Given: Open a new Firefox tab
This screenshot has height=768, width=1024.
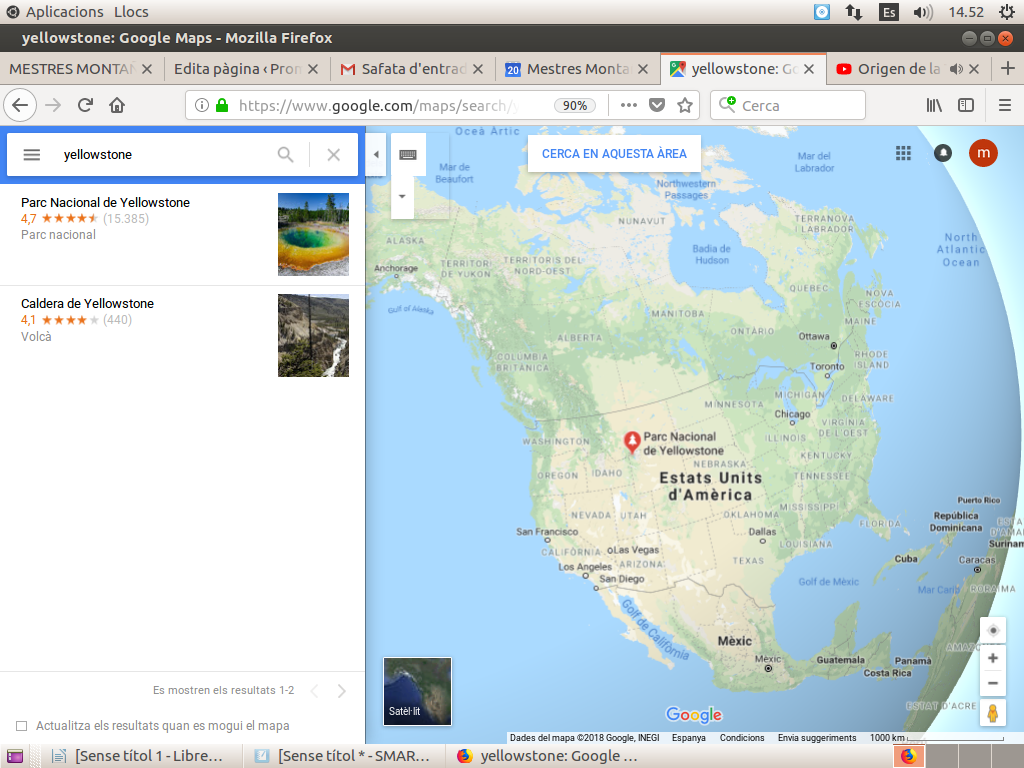Looking at the screenshot, I should 1008,69.
